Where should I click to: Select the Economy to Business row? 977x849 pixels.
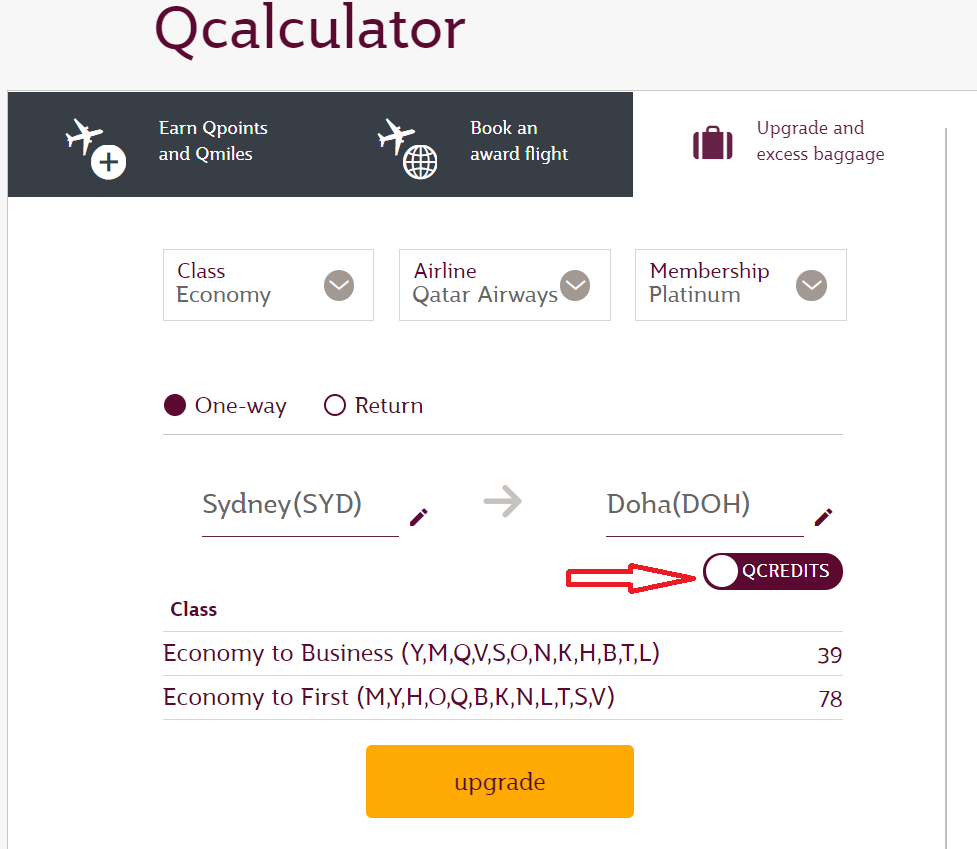(503, 654)
